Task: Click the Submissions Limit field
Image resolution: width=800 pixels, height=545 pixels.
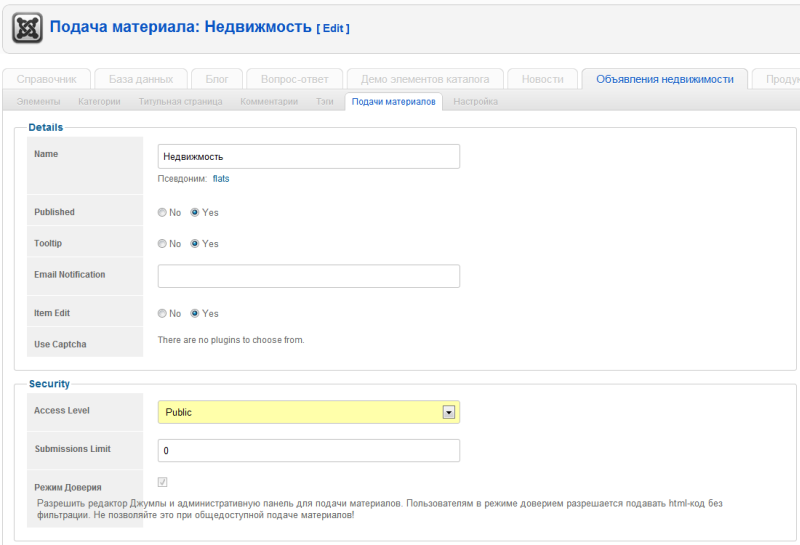Action: (308, 451)
